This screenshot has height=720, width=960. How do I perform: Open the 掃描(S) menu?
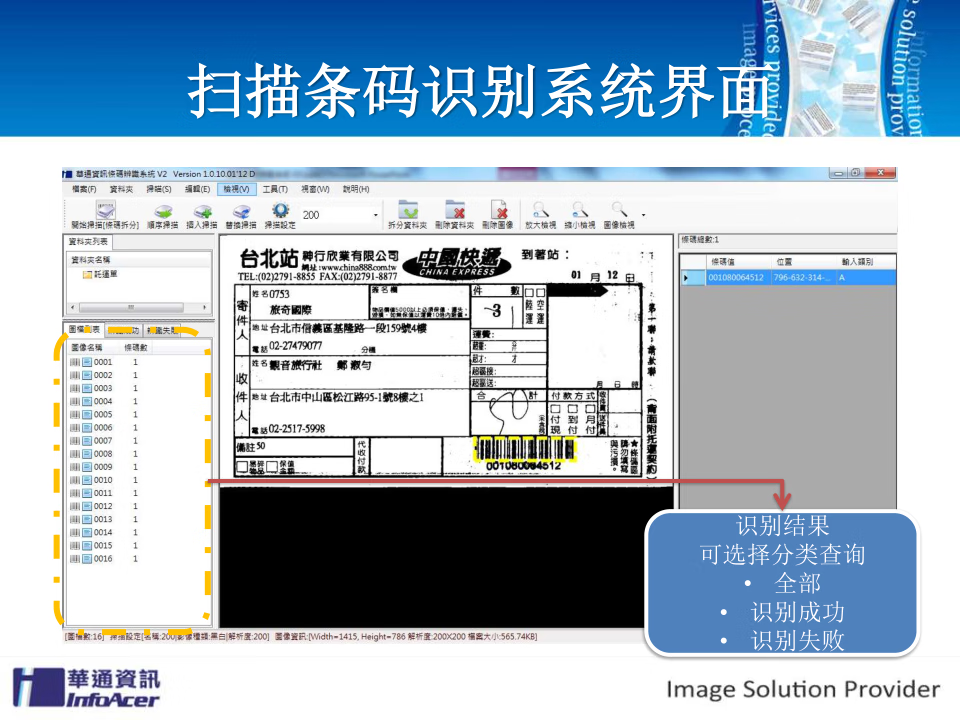(159, 189)
